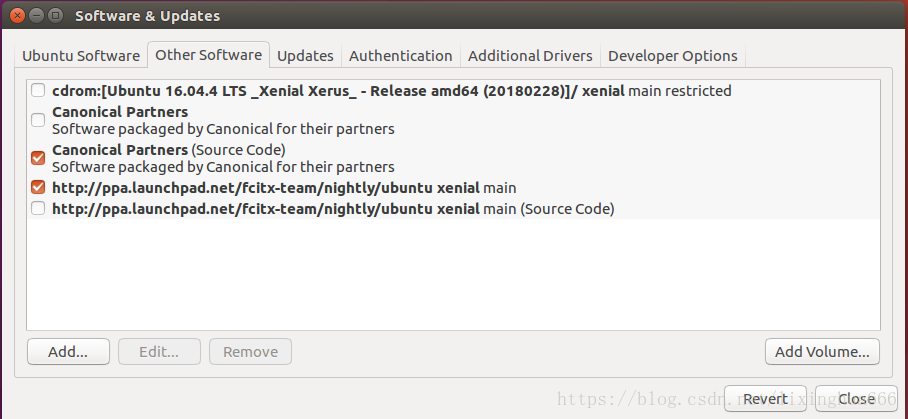
Task: Select the Other Software tab
Action: [208, 55]
